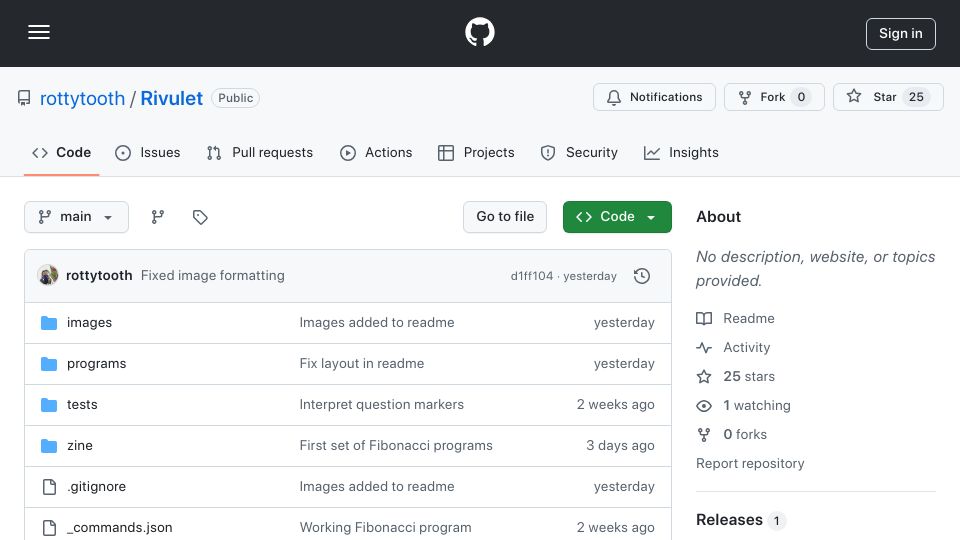Click the Sign in button
This screenshot has height=540, width=960.
click(x=901, y=34)
